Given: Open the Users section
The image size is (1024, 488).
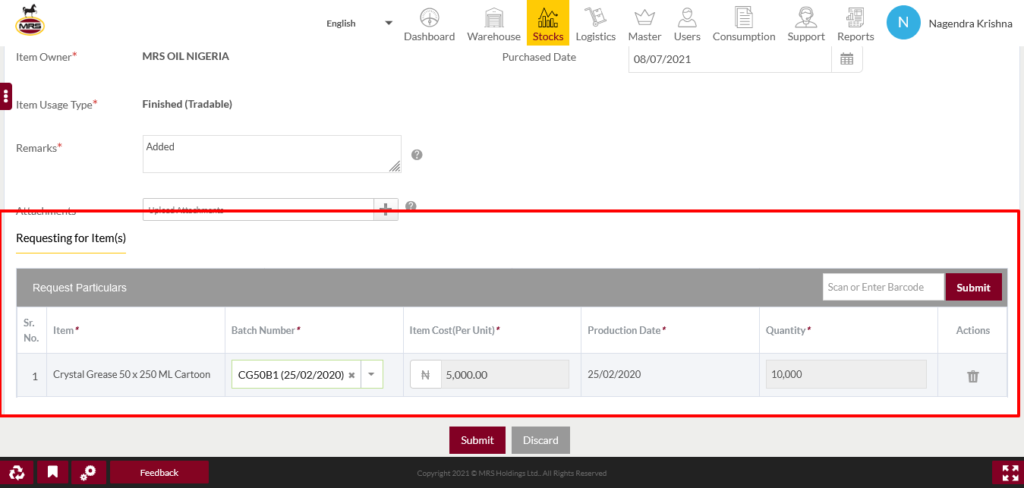Looking at the screenshot, I should (687, 24).
